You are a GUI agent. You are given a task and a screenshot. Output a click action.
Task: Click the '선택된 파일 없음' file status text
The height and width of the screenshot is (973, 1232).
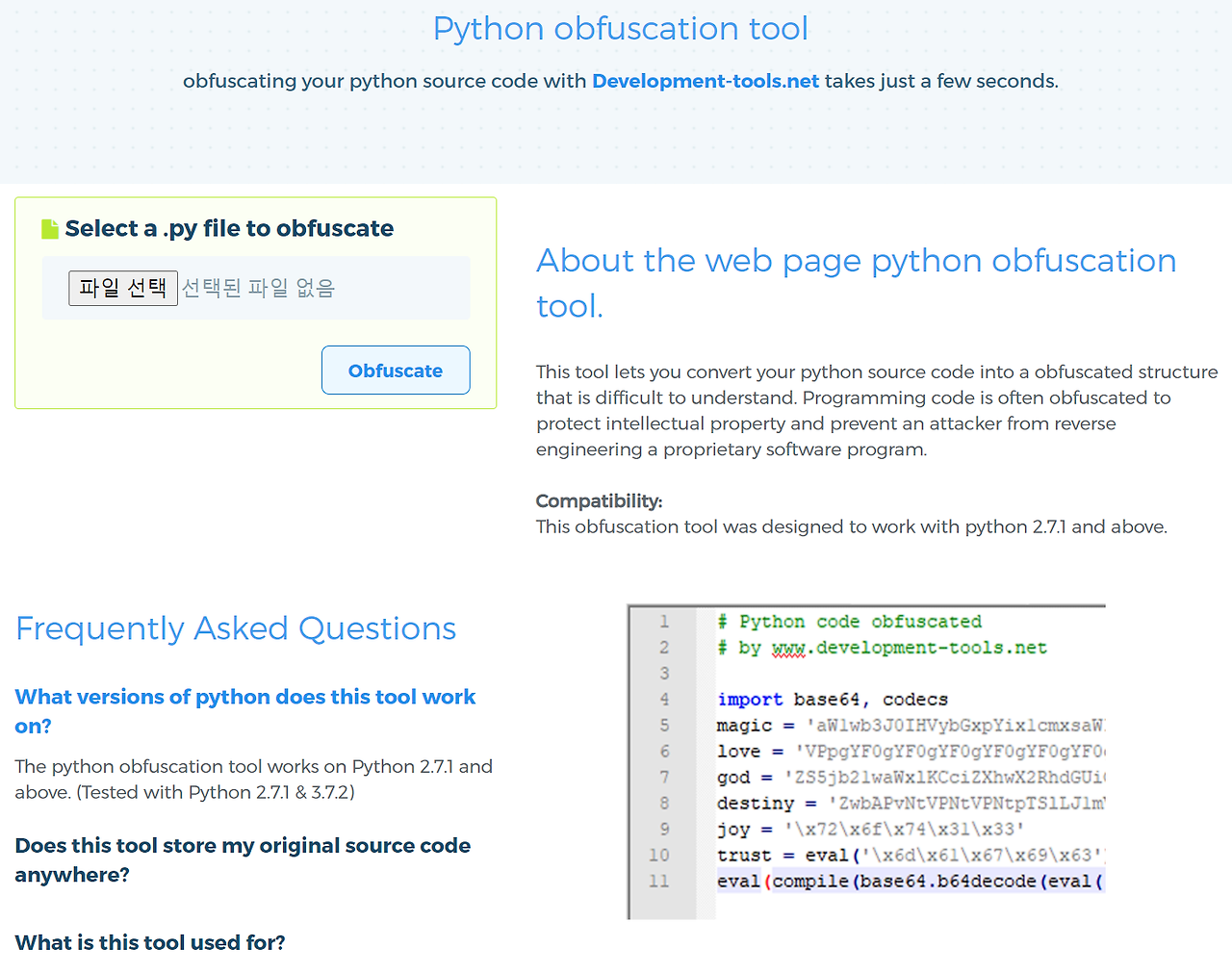(258, 288)
